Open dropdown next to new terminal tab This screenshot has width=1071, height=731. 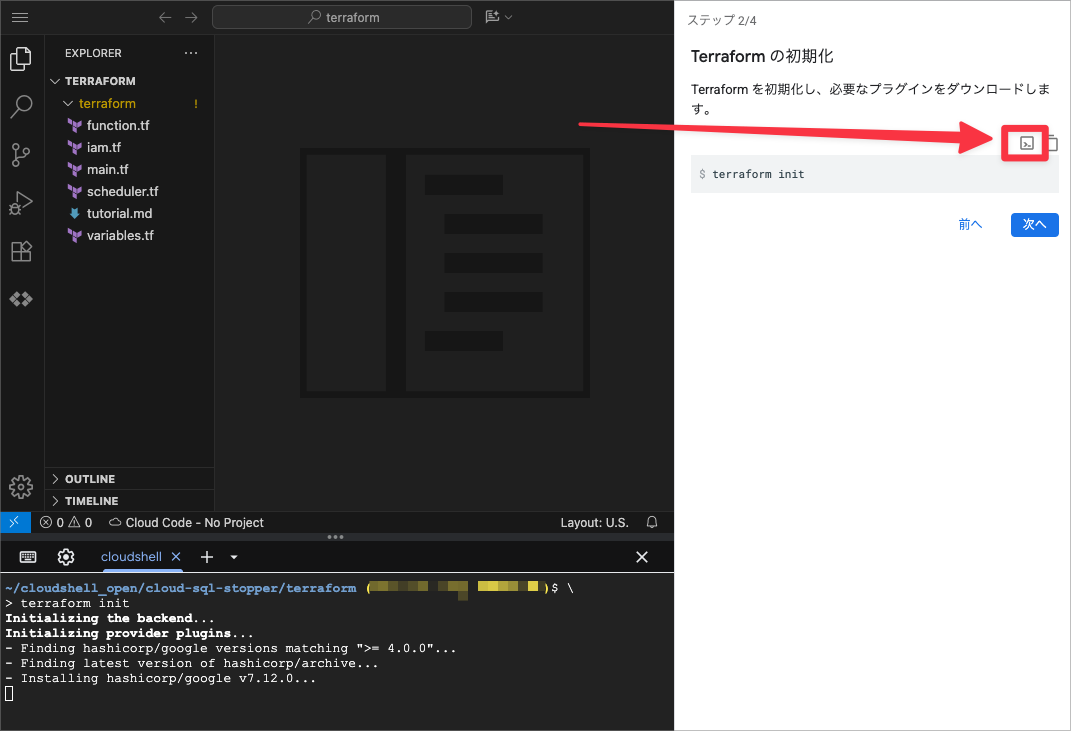234,557
